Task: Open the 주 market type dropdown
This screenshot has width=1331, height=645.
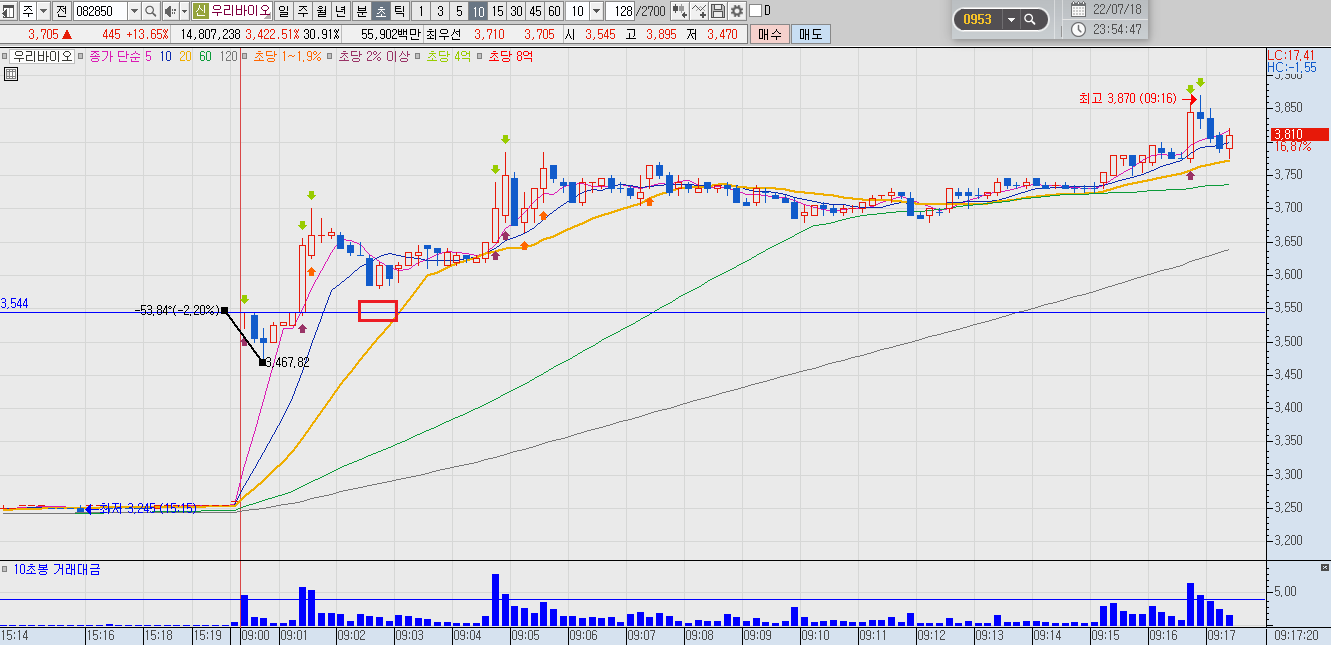Action: pyautogui.click(x=43, y=11)
